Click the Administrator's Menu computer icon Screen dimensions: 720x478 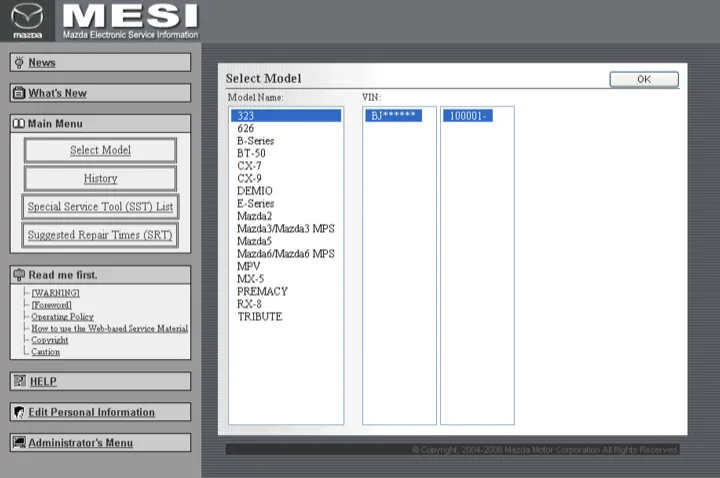(19, 442)
